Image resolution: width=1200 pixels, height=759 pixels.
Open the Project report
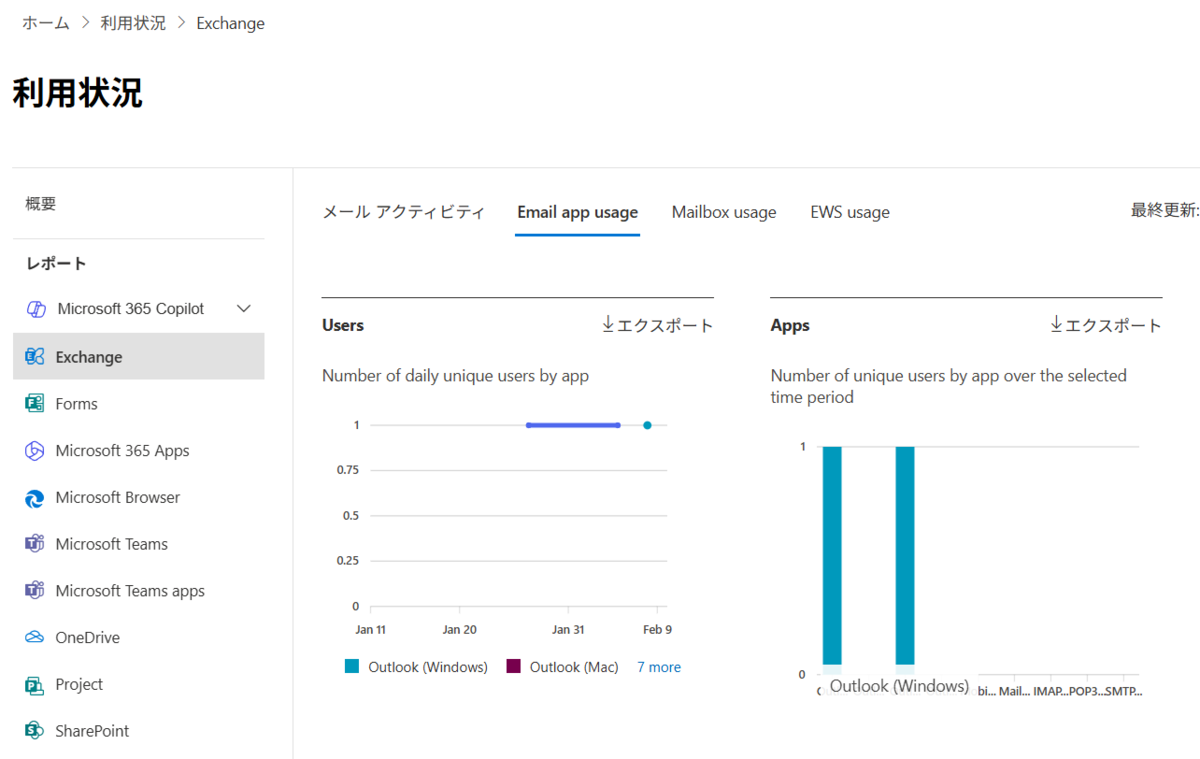[79, 685]
